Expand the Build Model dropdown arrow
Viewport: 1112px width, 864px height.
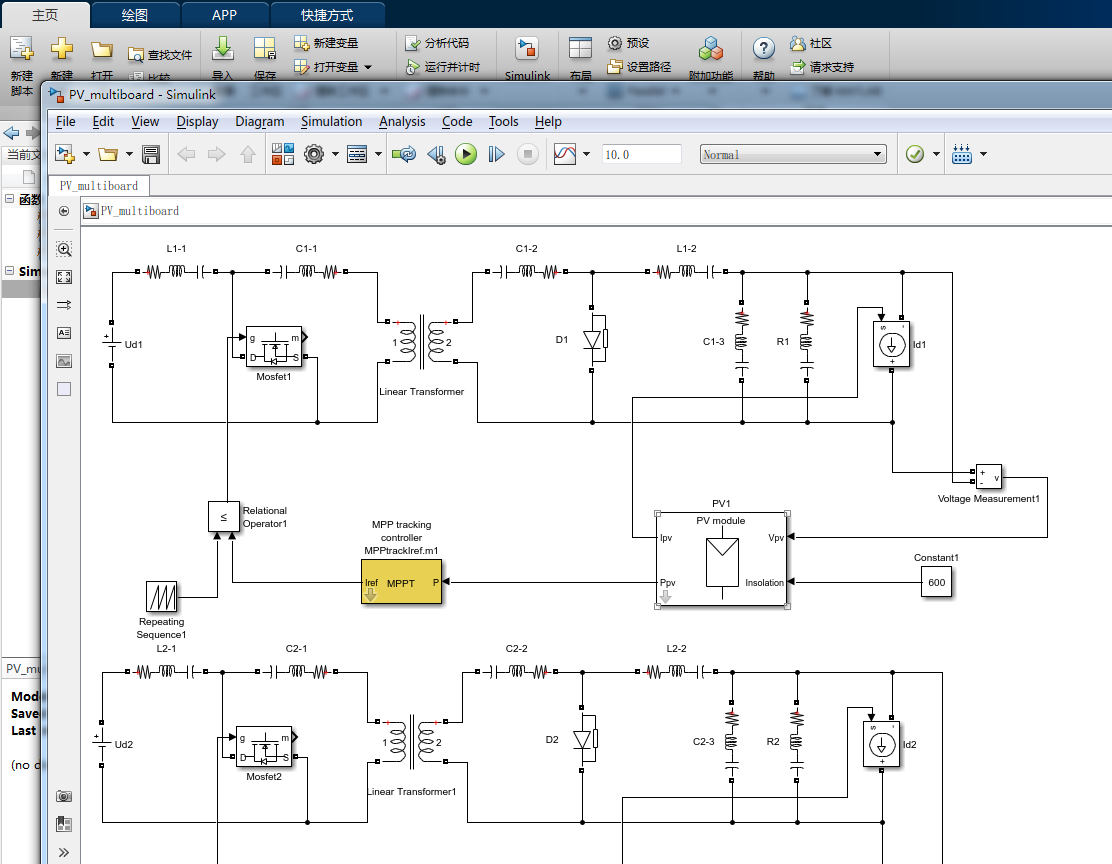[x=983, y=154]
